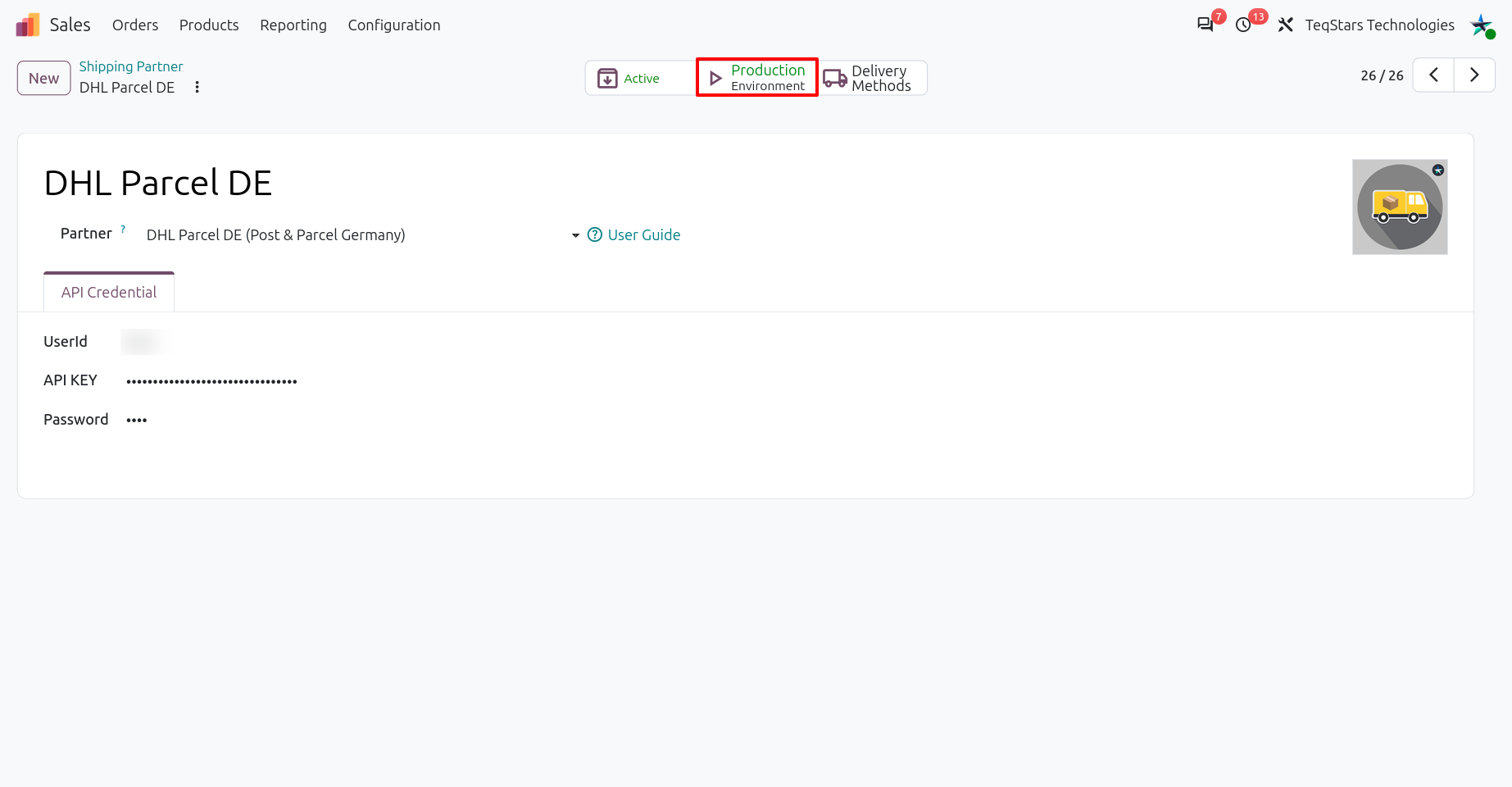Click TeqStars Technologies company name
The width and height of the screenshot is (1512, 787).
pos(1380,25)
